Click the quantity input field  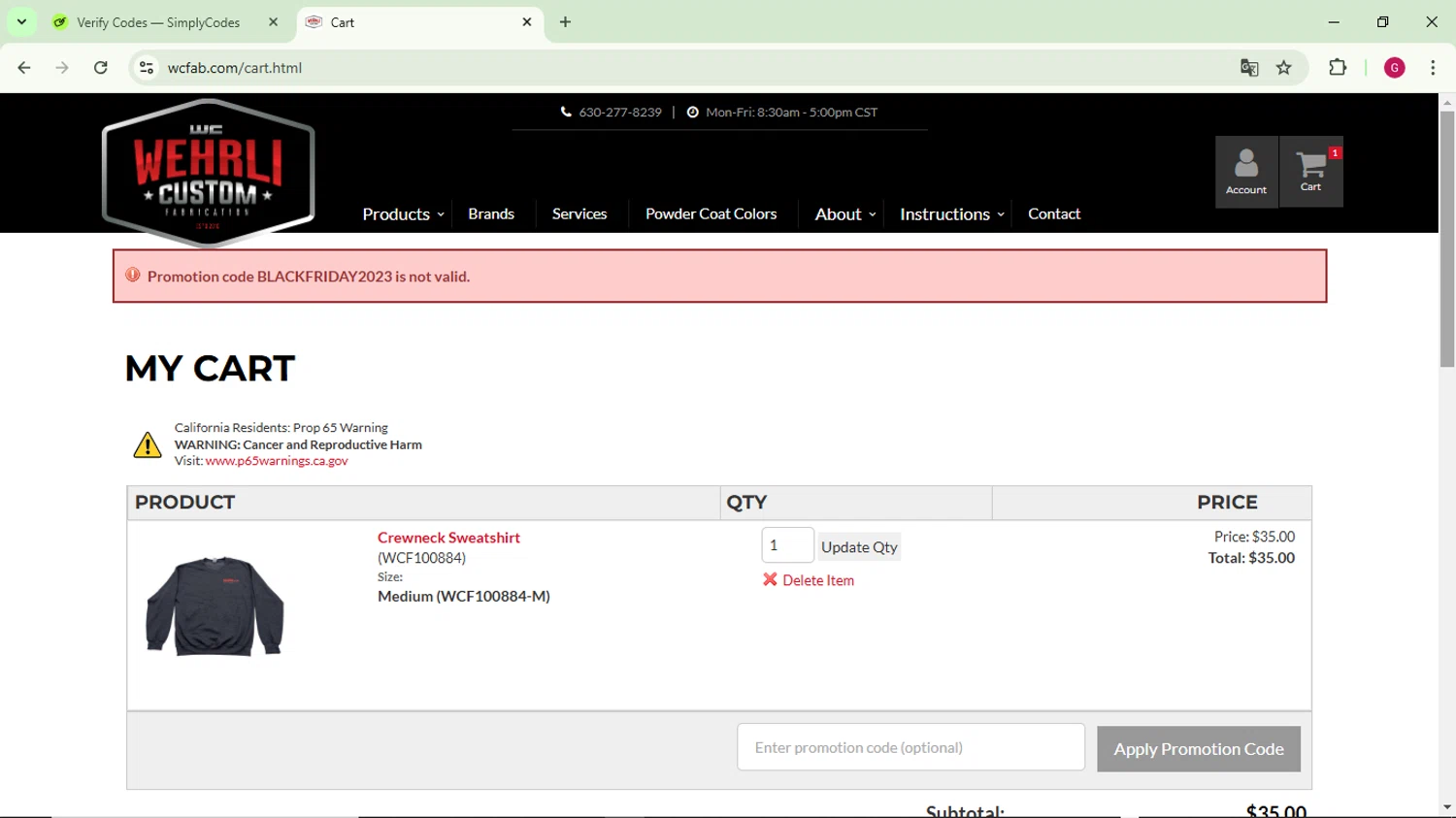787,545
